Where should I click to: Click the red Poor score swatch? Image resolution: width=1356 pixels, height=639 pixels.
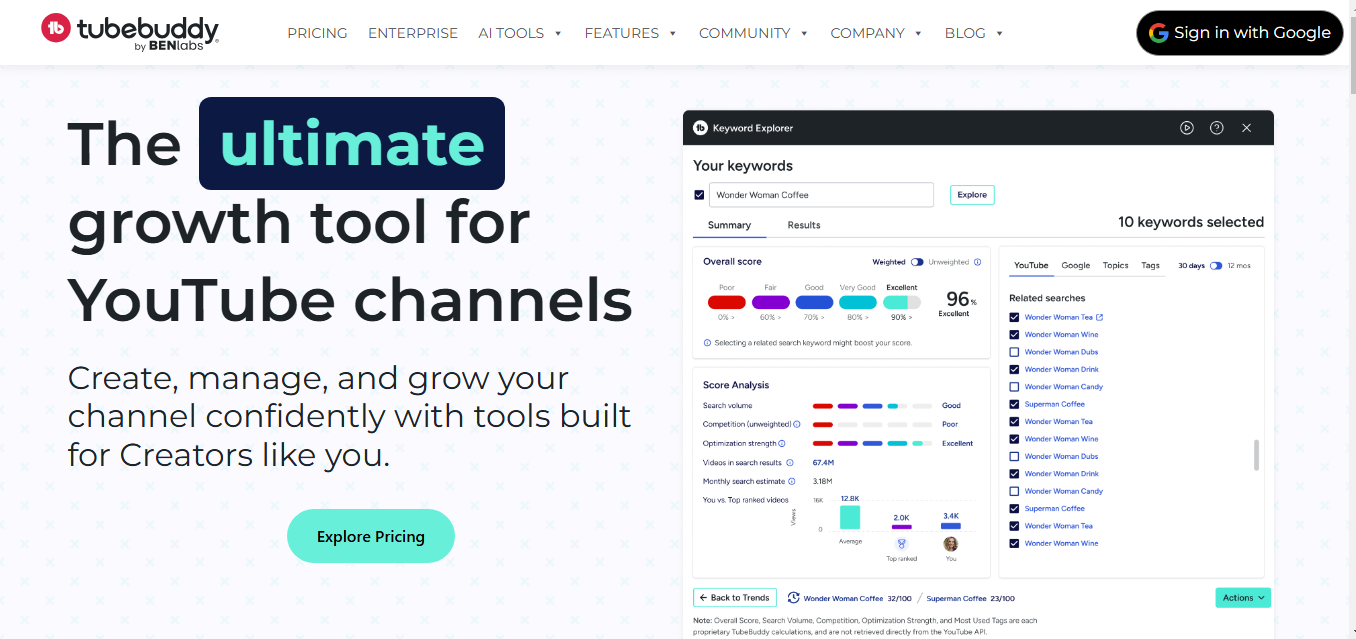[726, 302]
